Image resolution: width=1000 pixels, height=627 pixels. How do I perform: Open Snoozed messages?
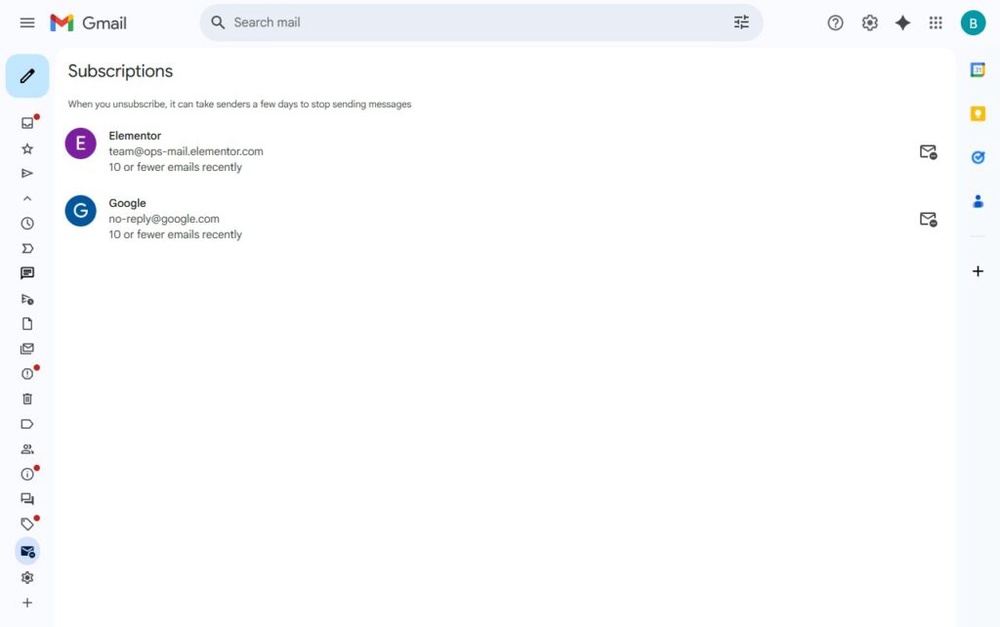(x=27, y=223)
